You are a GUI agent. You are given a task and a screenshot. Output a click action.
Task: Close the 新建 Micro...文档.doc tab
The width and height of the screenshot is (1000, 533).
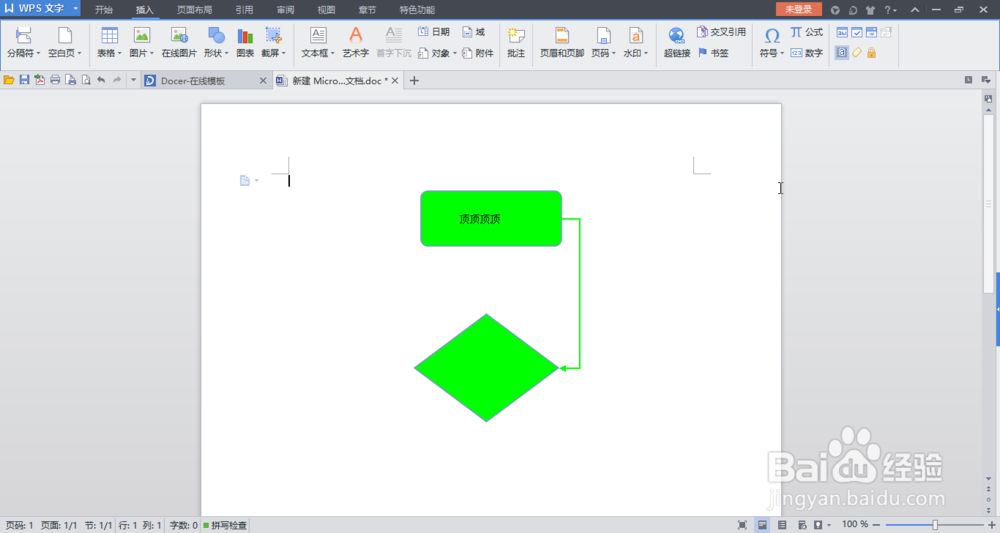[x=395, y=80]
